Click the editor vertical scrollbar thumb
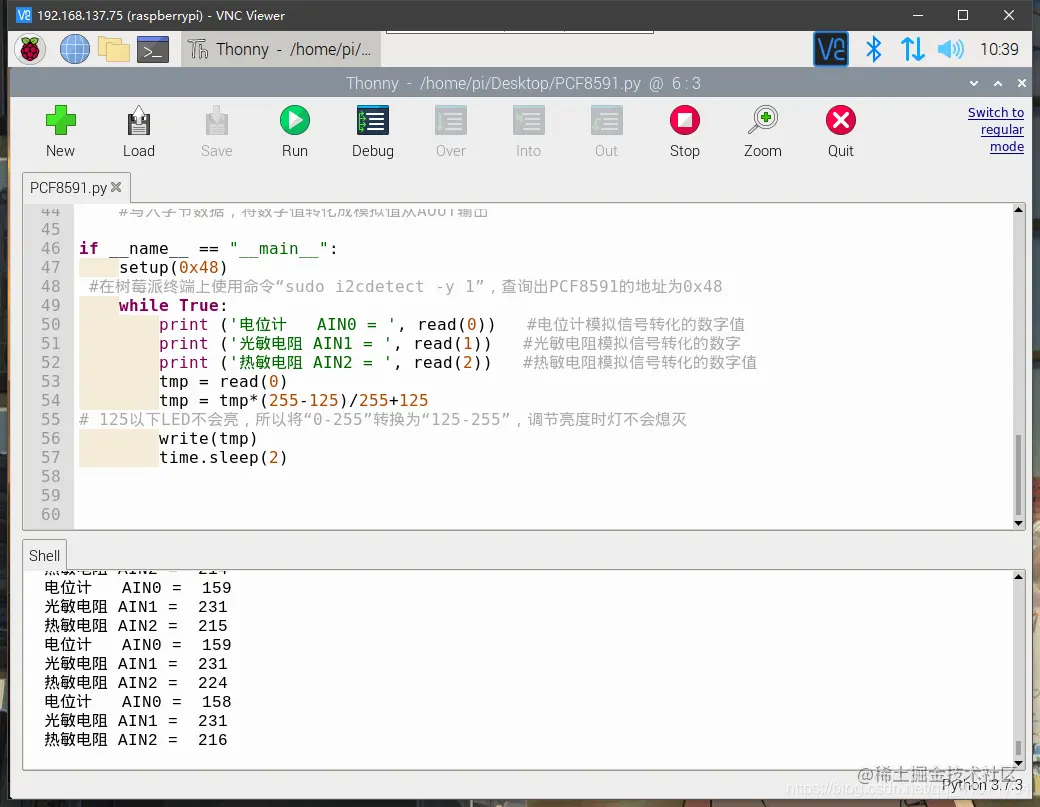 [1018, 473]
